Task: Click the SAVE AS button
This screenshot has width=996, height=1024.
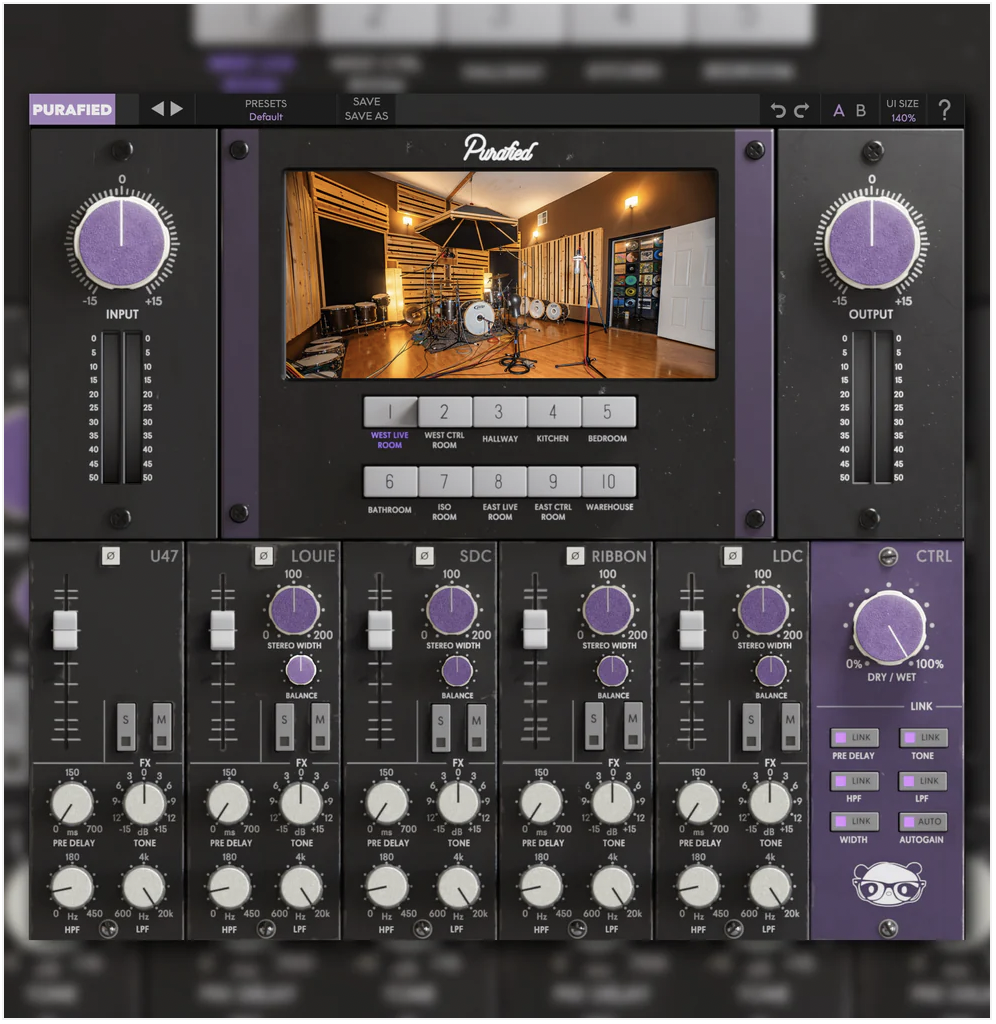Action: (366, 117)
